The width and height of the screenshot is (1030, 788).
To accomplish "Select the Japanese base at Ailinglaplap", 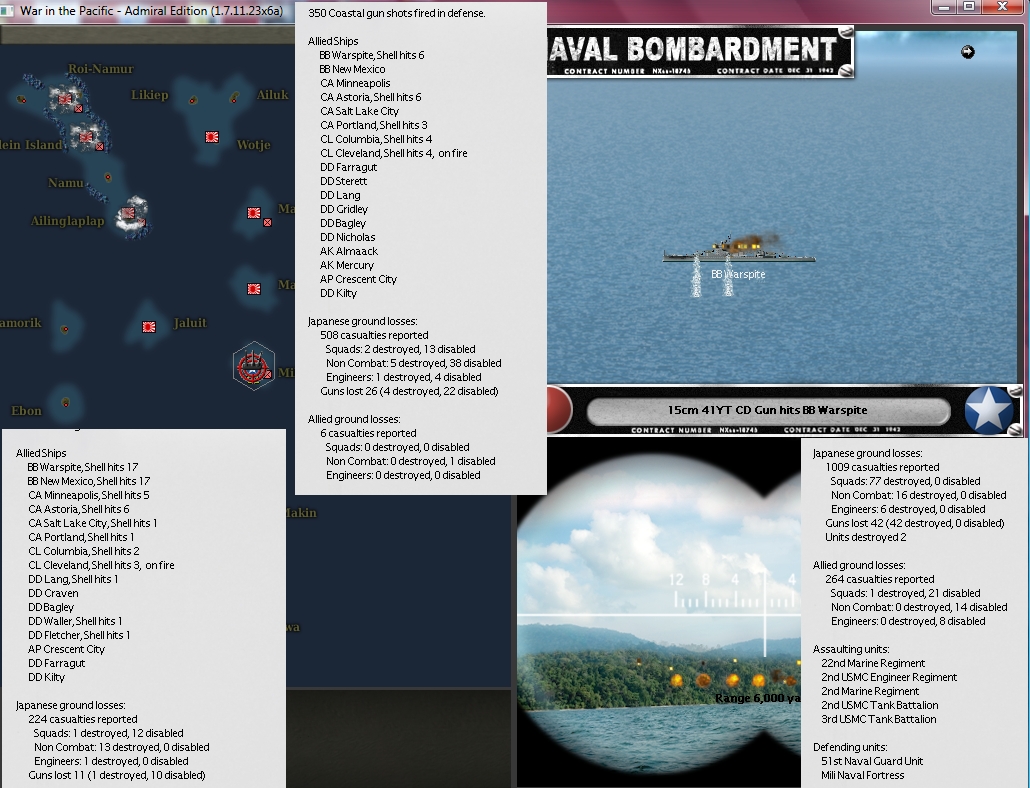I will coord(127,213).
